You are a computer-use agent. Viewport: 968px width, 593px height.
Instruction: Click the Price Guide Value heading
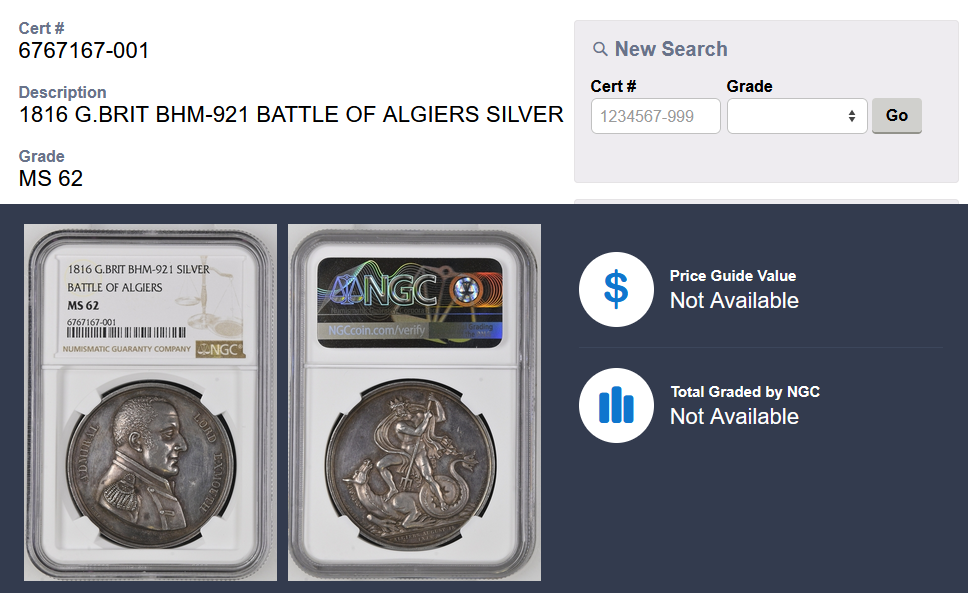[x=732, y=276]
